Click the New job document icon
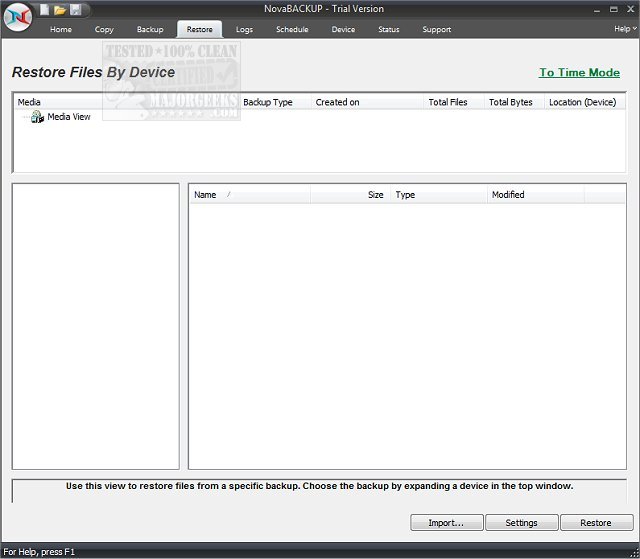640x559 pixels. coord(44,10)
